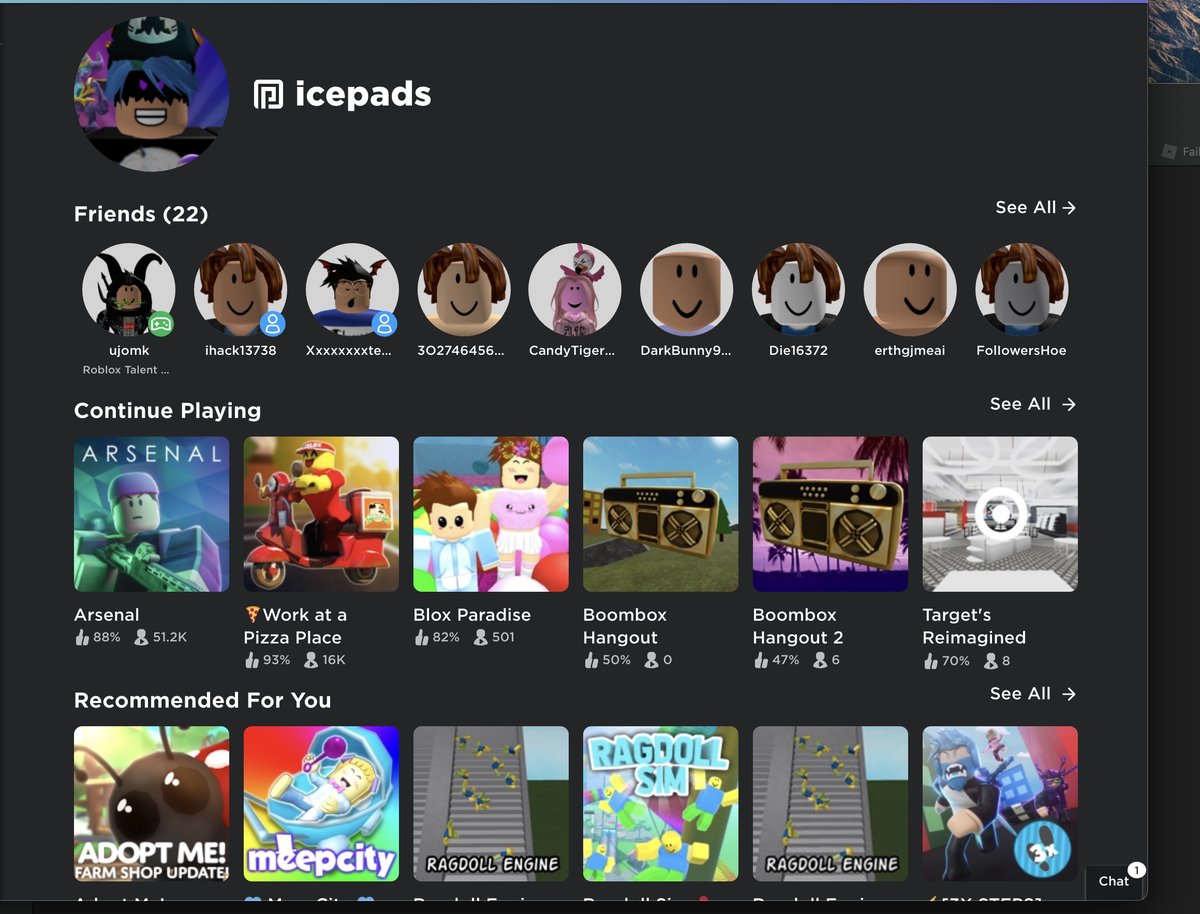Open friend FollowersHoe's avatar
Viewport: 1200px width, 914px height.
point(1021,290)
